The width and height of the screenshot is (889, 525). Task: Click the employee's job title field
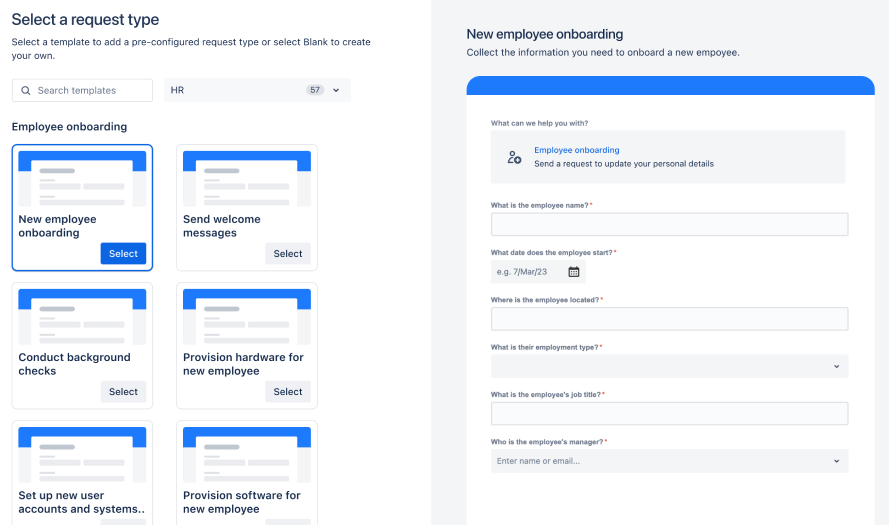[669, 414]
